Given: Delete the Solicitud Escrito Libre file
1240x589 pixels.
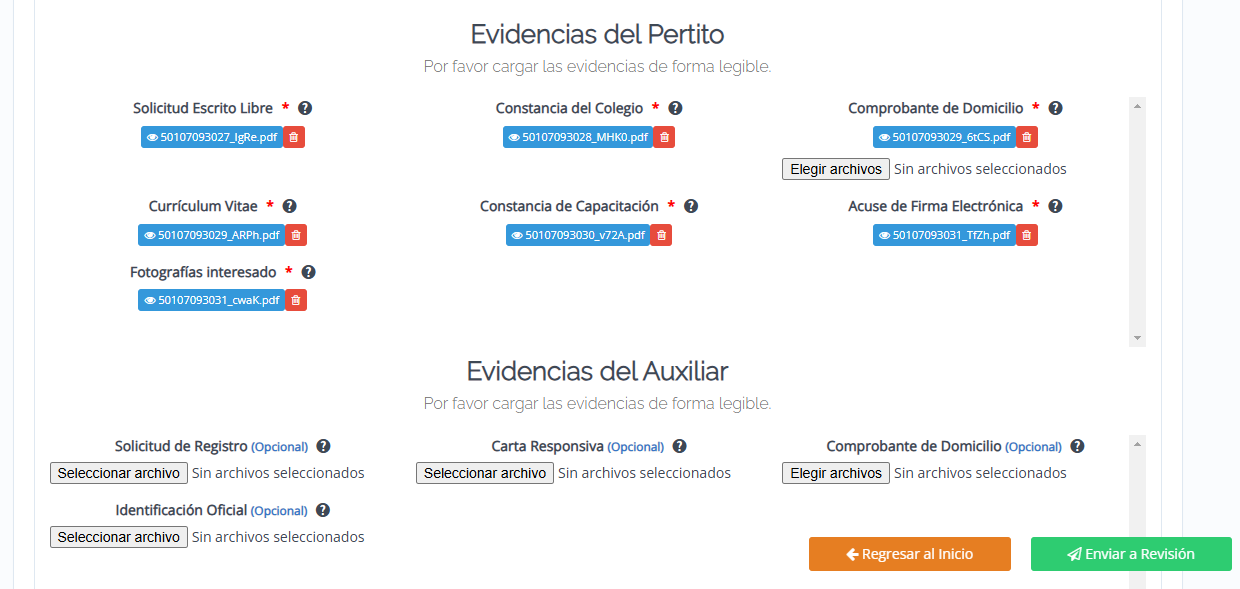Looking at the screenshot, I should point(294,137).
